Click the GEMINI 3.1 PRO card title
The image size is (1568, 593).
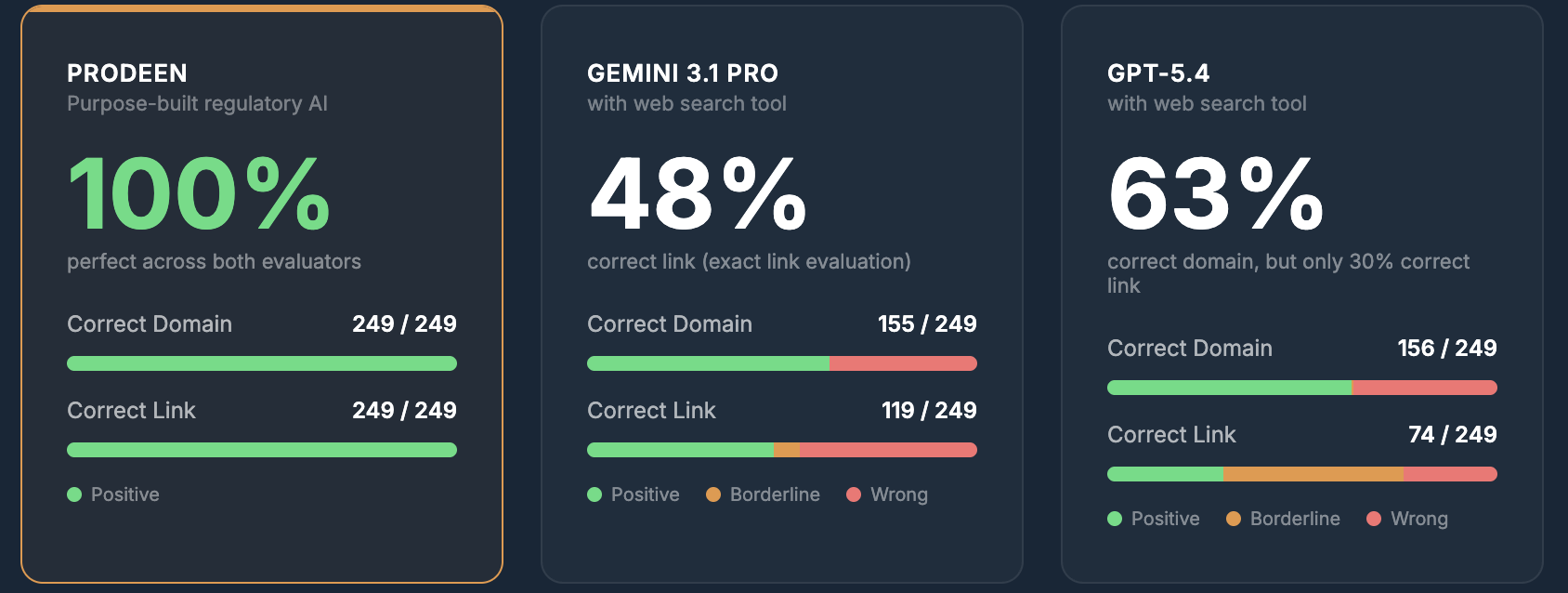[x=683, y=73]
